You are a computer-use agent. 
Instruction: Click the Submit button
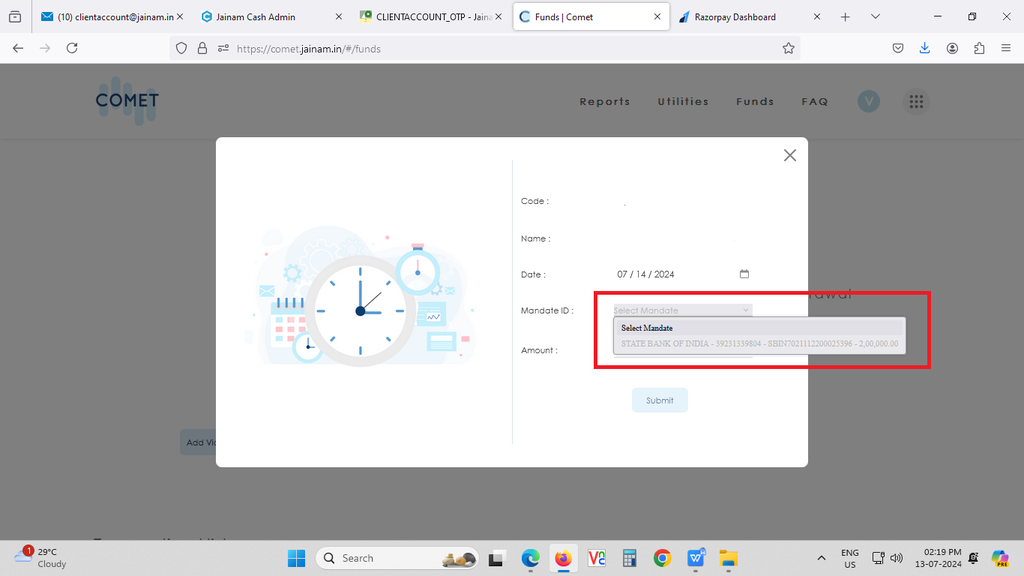pos(659,400)
